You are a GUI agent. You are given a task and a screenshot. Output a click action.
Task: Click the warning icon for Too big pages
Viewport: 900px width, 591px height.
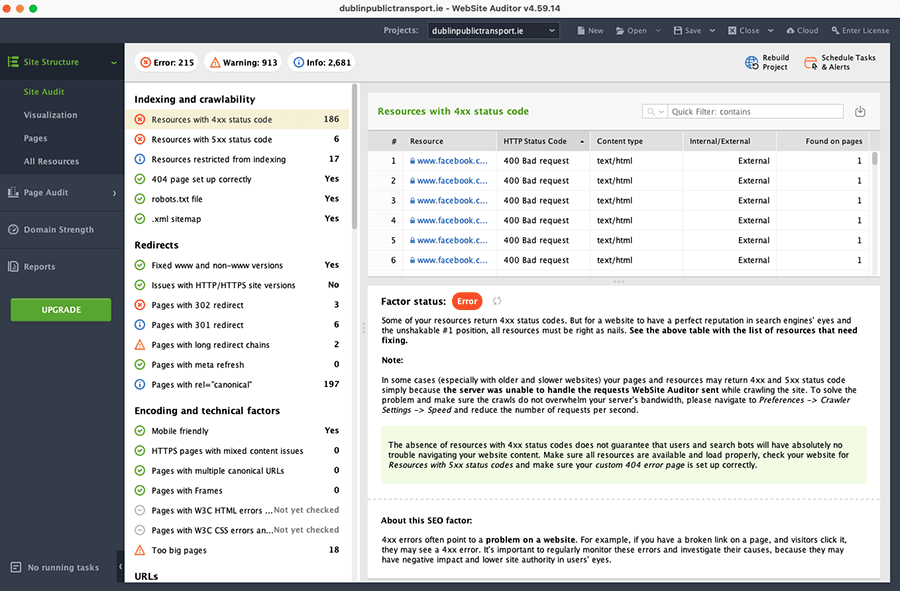pos(139,550)
